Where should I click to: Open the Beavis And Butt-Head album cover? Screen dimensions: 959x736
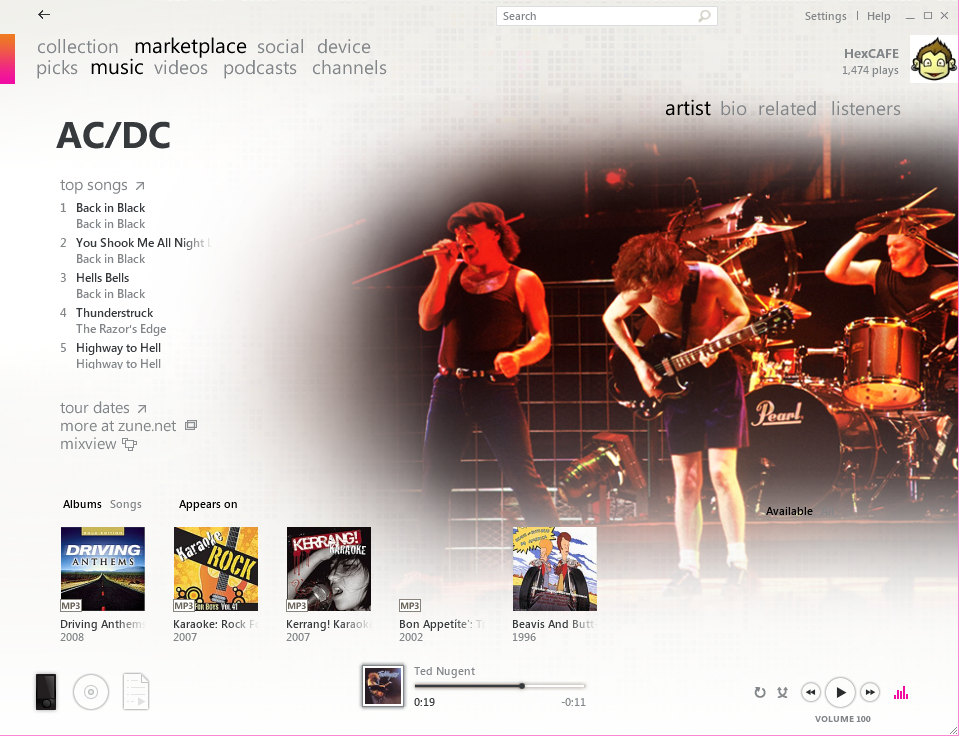554,569
